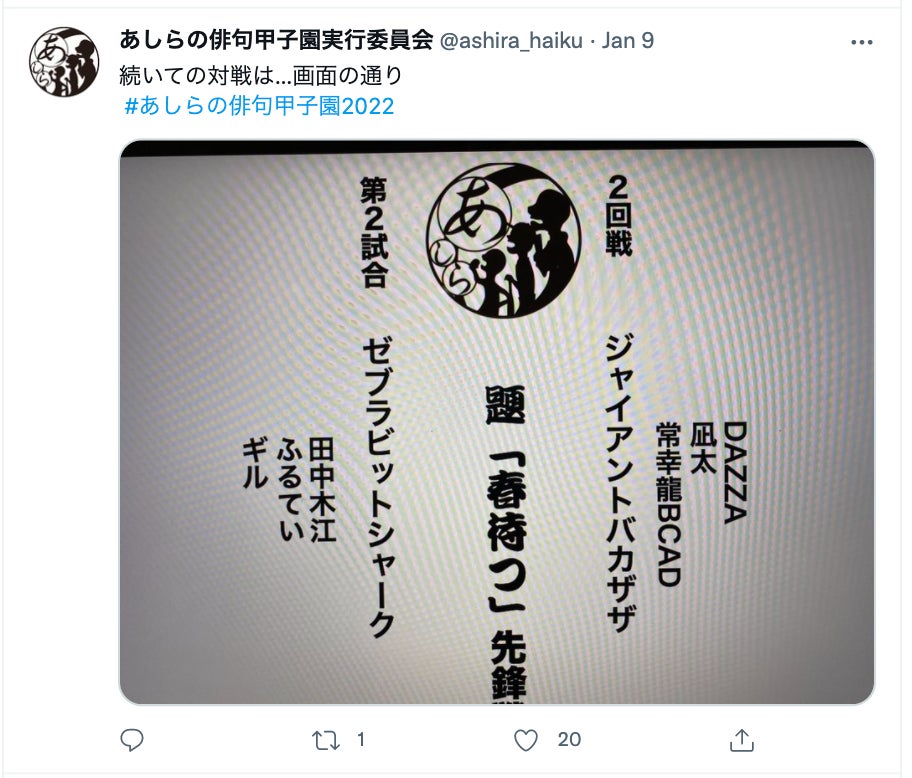Like the tweet with the heart icon
This screenshot has width=912, height=778.
[526, 740]
